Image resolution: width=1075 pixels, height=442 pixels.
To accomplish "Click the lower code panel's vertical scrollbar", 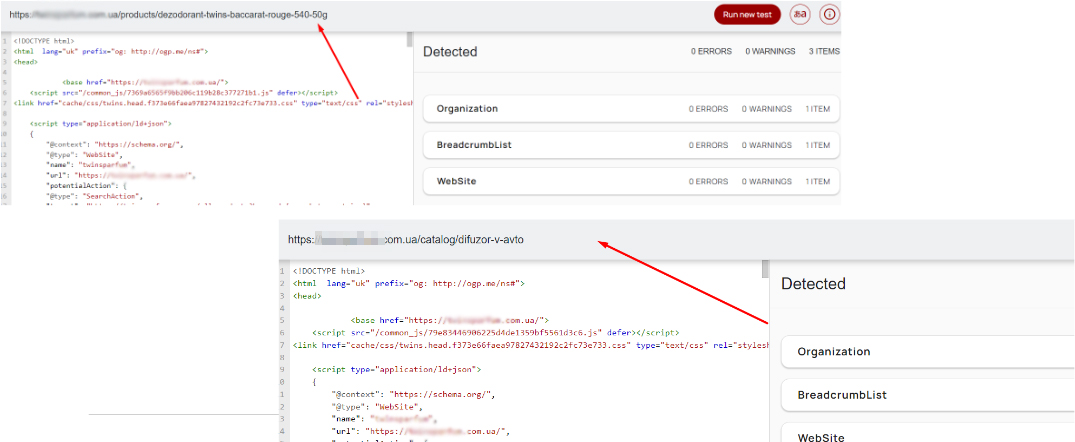I will click(x=767, y=270).
